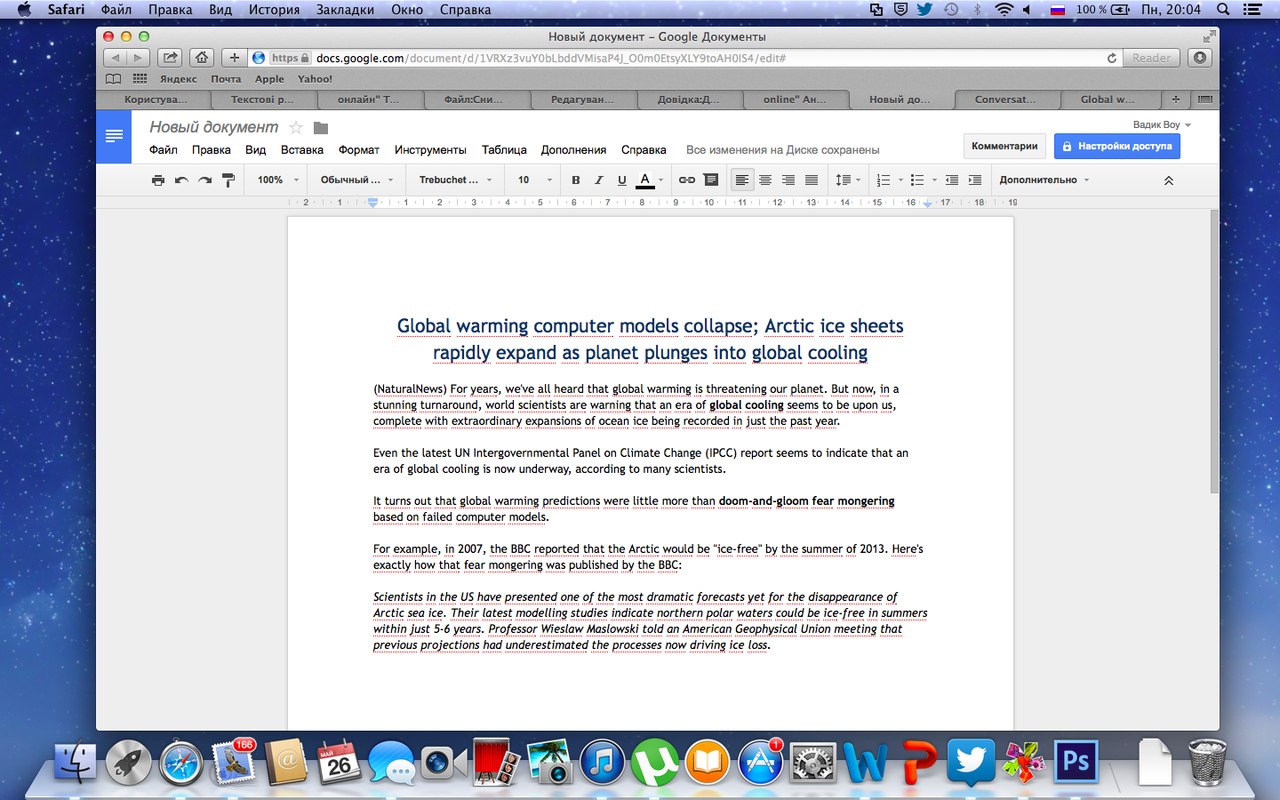Open the Инструменты menu
This screenshot has height=800, width=1280.
430,150
